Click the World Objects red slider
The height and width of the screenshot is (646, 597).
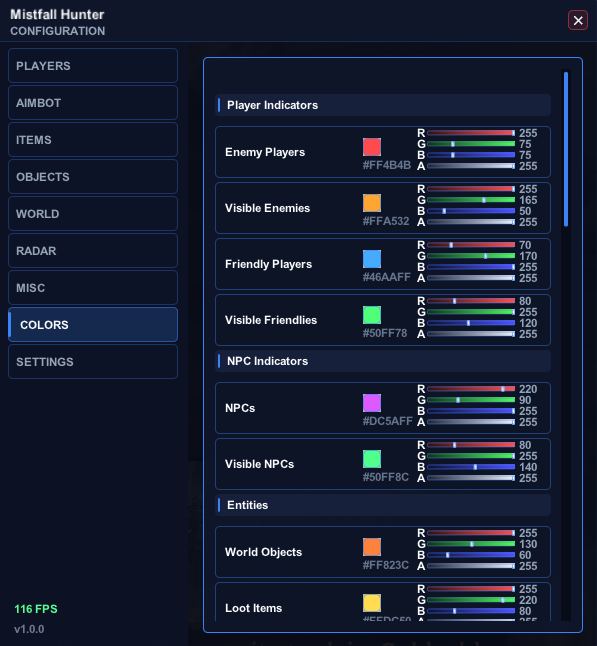pyautogui.click(x=471, y=533)
